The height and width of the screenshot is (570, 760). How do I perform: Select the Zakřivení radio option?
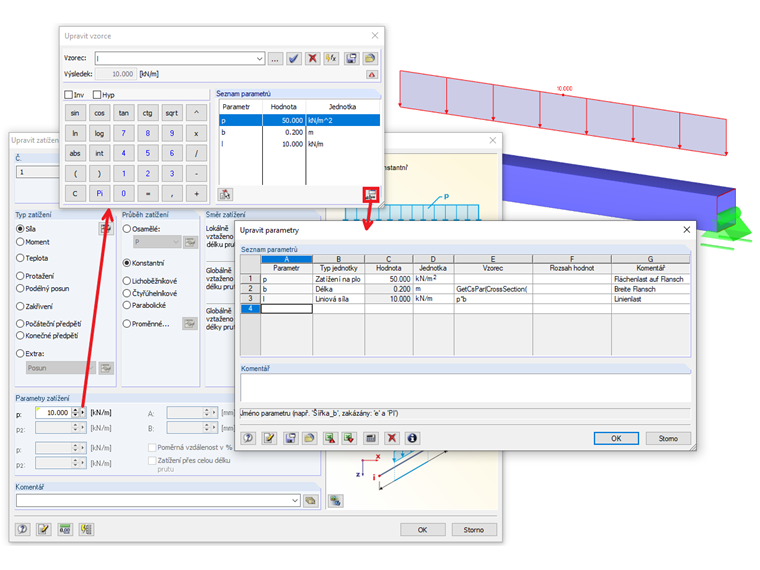point(20,306)
